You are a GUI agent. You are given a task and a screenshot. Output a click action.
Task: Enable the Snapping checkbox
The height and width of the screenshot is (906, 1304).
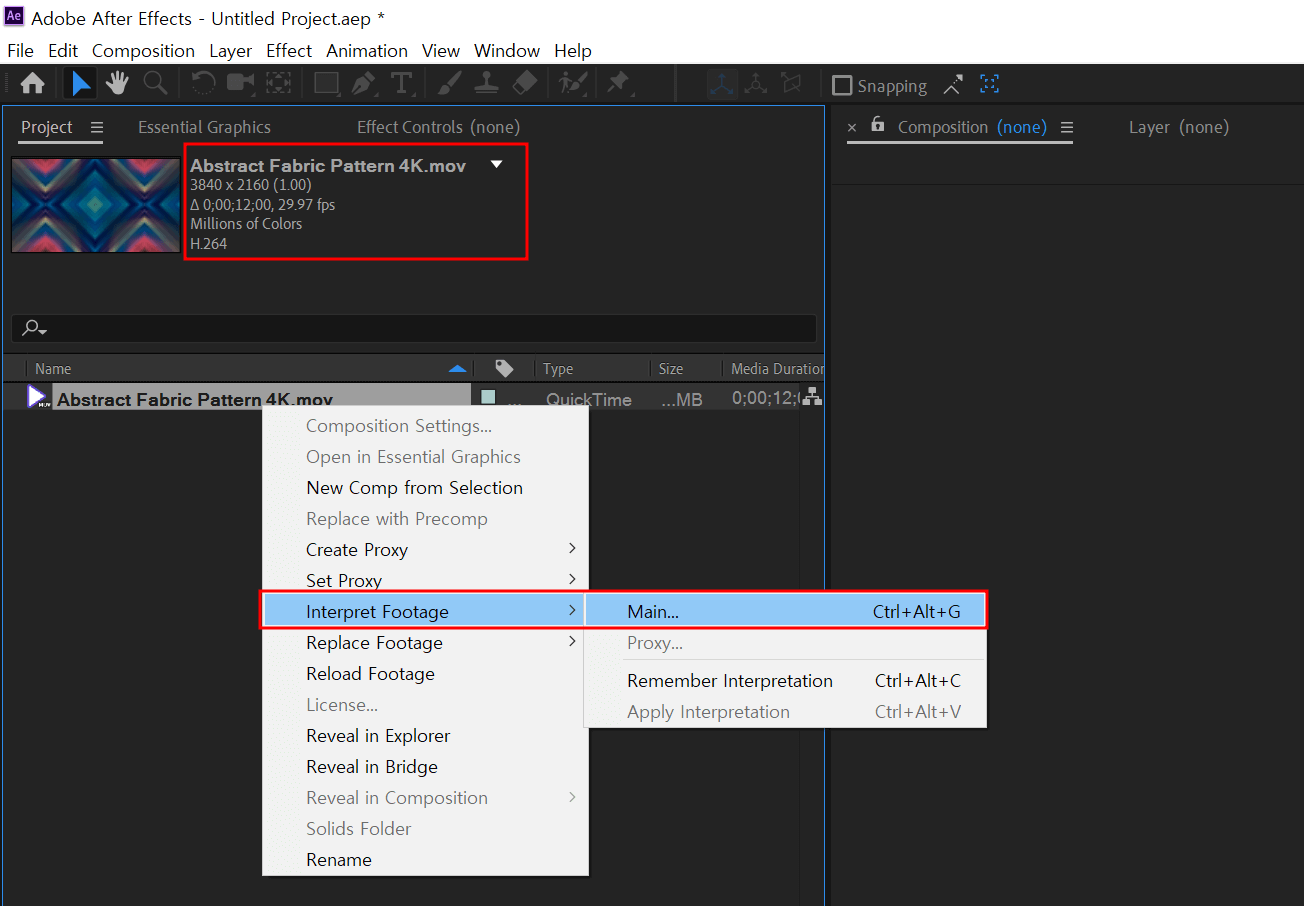842,86
